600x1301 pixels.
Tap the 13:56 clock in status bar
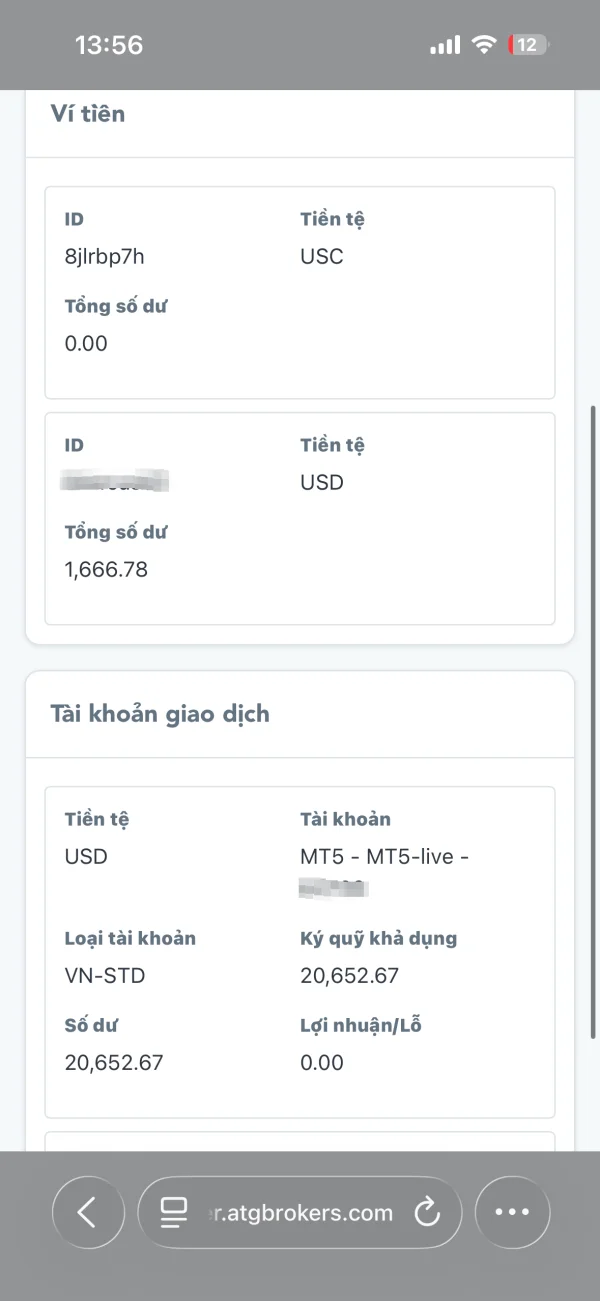click(x=109, y=45)
